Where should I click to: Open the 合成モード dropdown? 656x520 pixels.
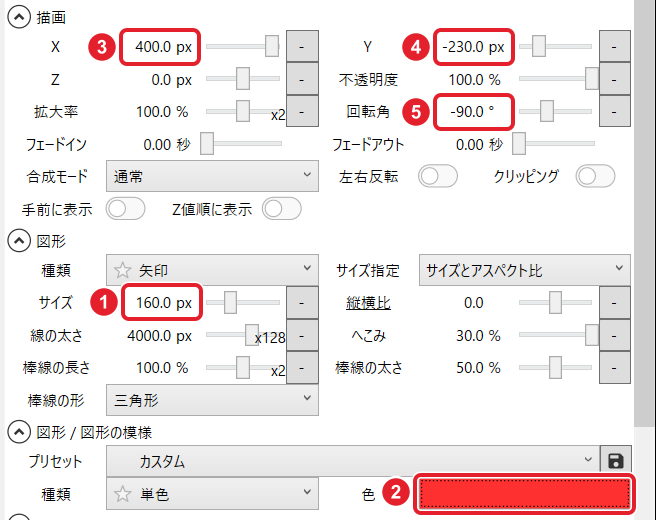pyautogui.click(x=212, y=176)
